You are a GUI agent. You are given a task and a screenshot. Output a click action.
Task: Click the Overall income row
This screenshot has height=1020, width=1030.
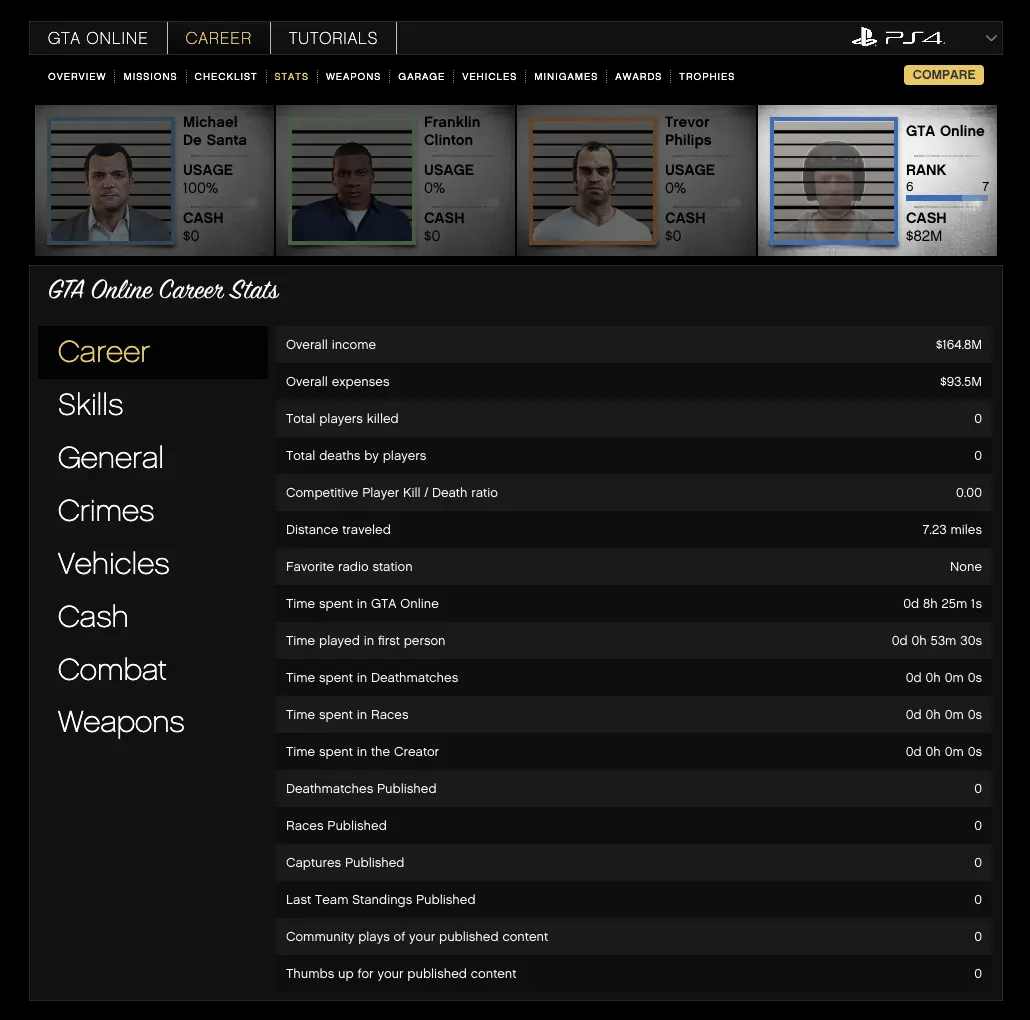(x=633, y=345)
